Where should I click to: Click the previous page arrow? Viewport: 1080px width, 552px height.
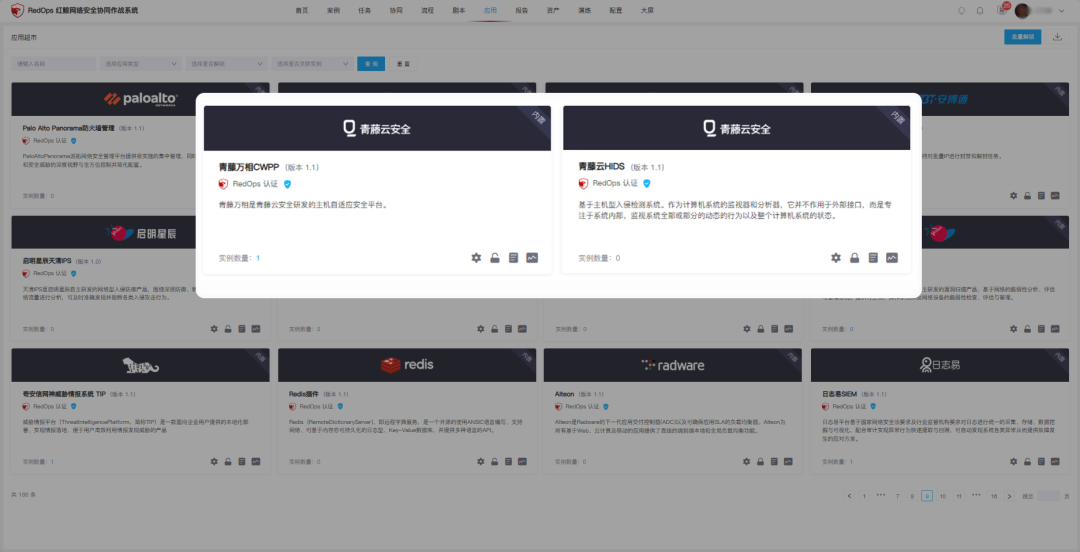pos(849,495)
